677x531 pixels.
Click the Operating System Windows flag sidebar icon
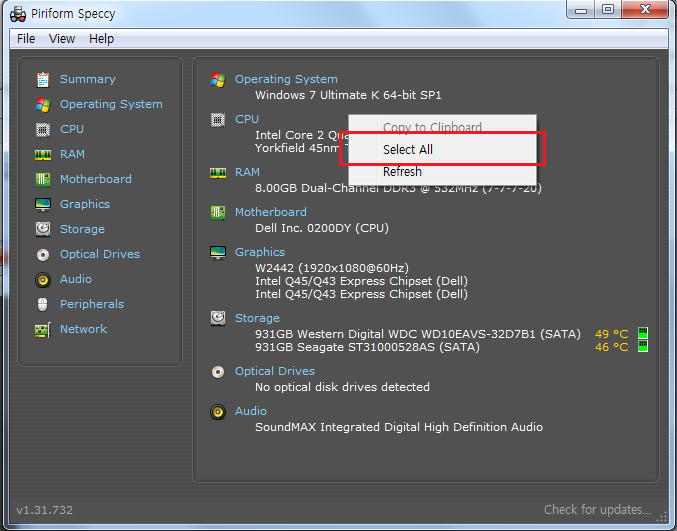coord(43,104)
